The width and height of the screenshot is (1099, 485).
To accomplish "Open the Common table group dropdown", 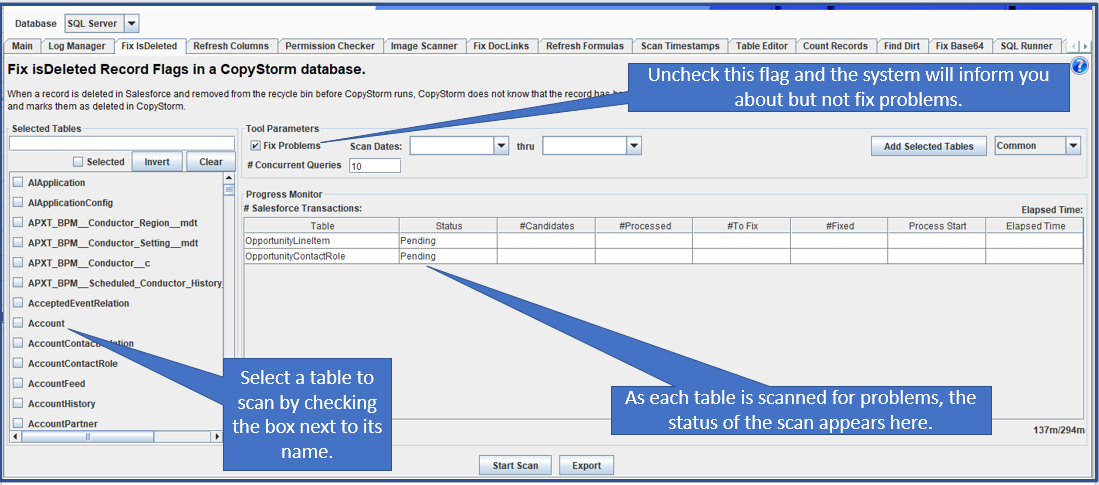I will click(x=1073, y=146).
